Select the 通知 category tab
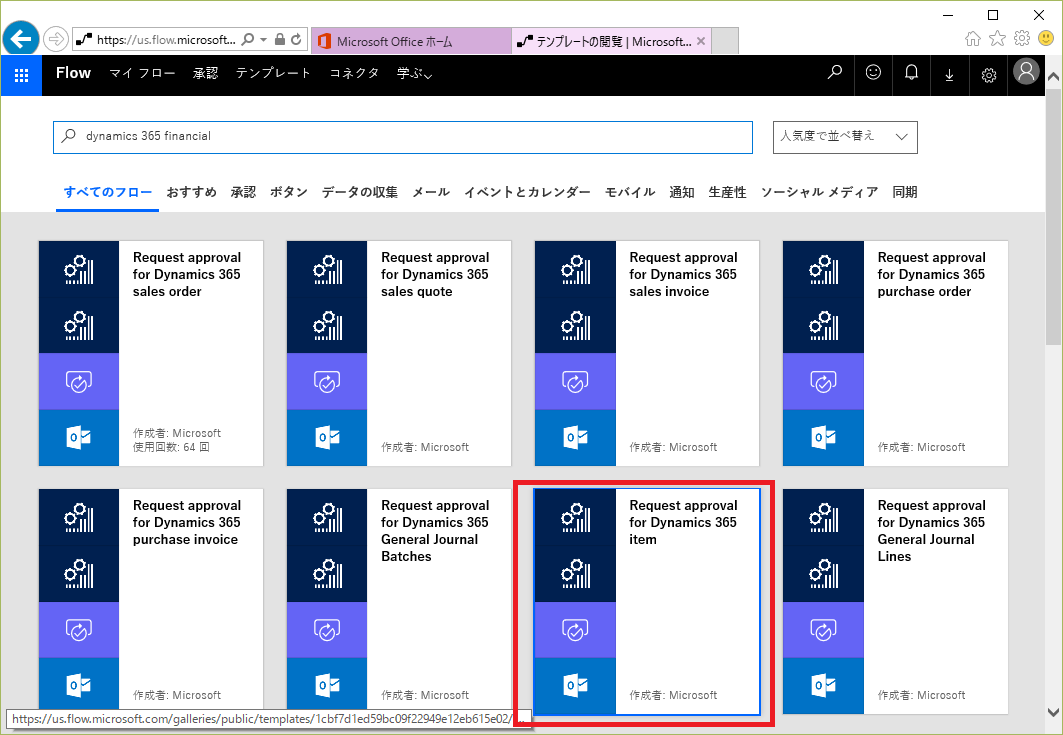 (x=682, y=193)
